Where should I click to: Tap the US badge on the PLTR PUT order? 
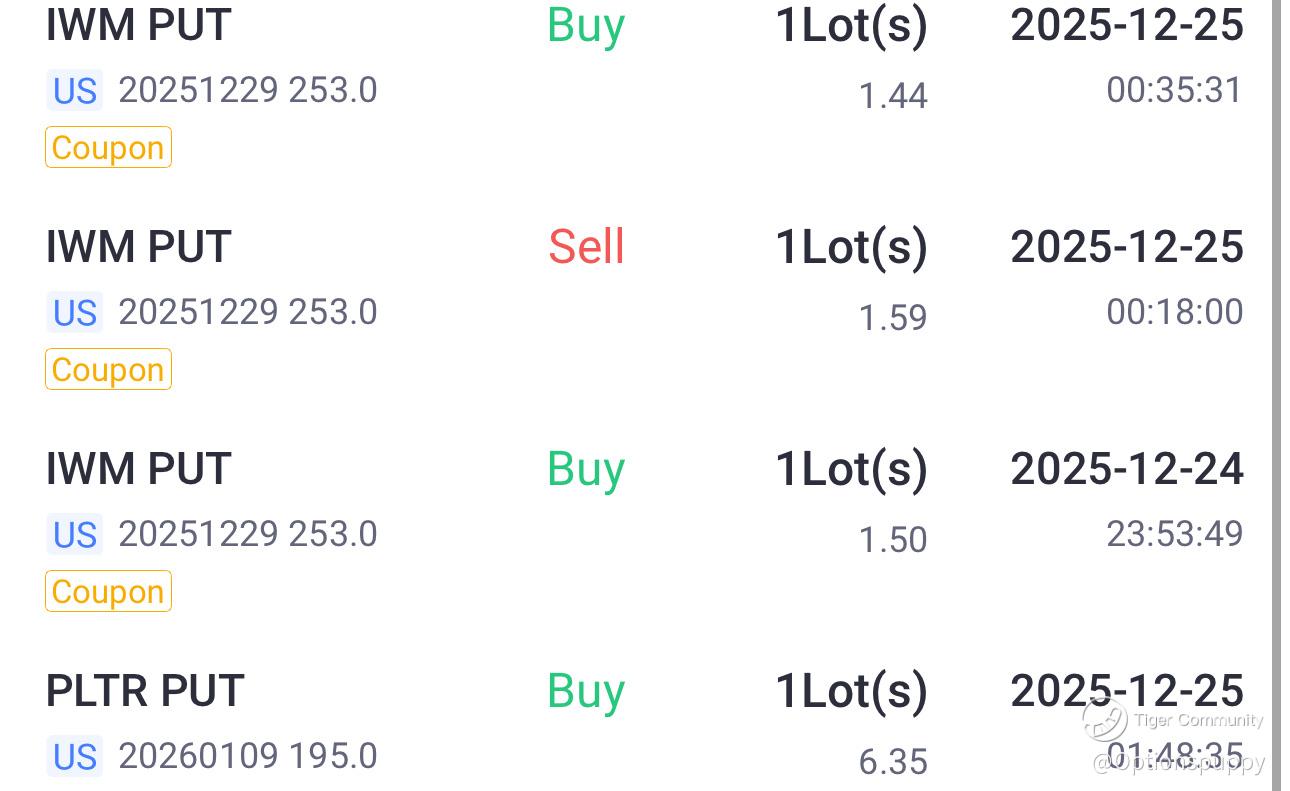pos(74,757)
